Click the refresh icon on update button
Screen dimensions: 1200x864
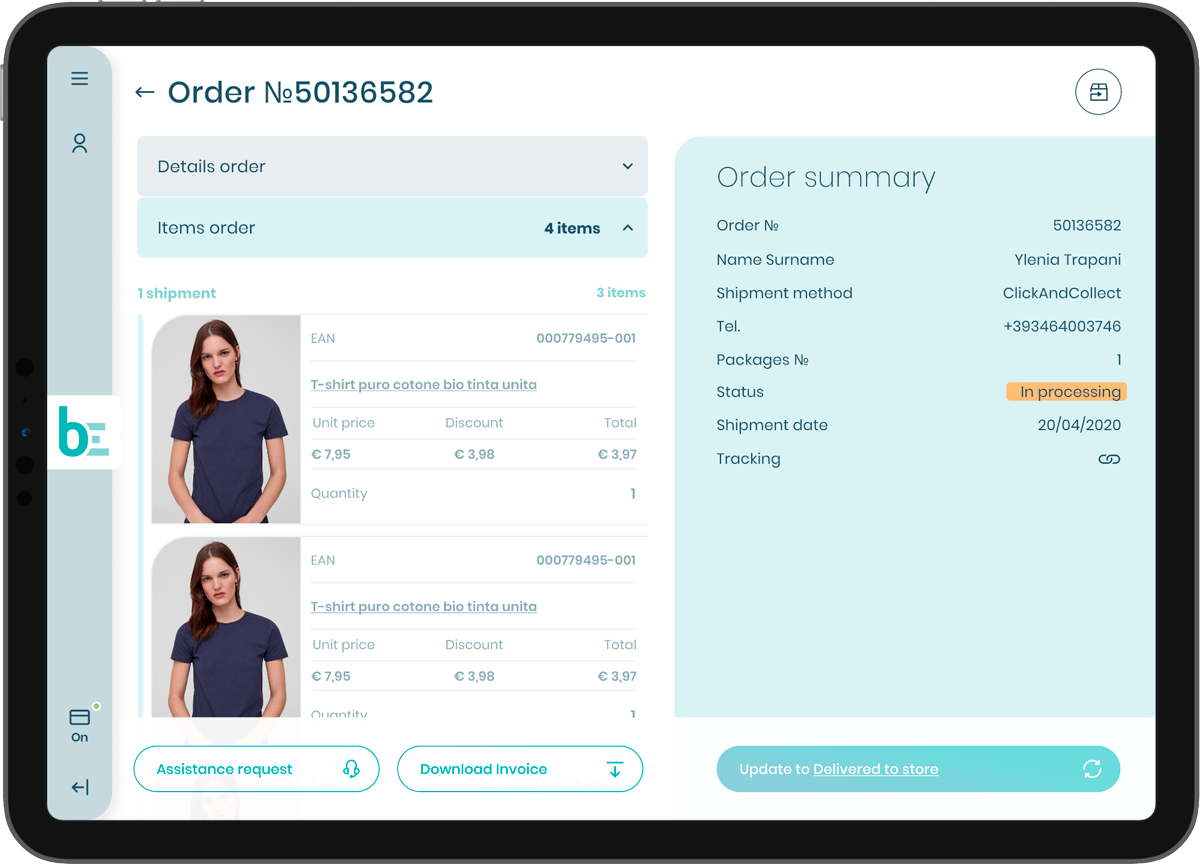pos(1092,769)
